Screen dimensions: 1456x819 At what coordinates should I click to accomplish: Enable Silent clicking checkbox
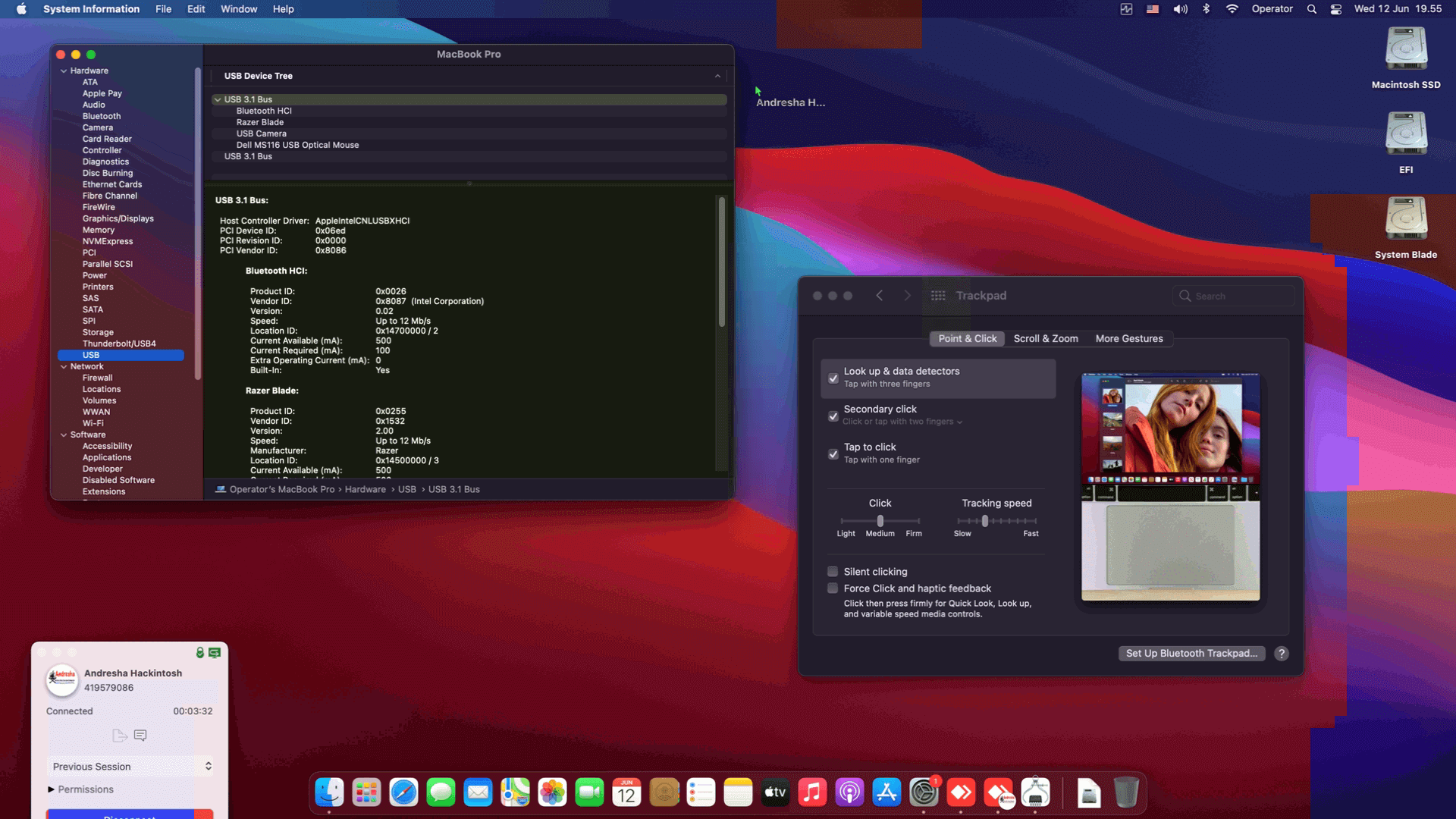tap(833, 572)
